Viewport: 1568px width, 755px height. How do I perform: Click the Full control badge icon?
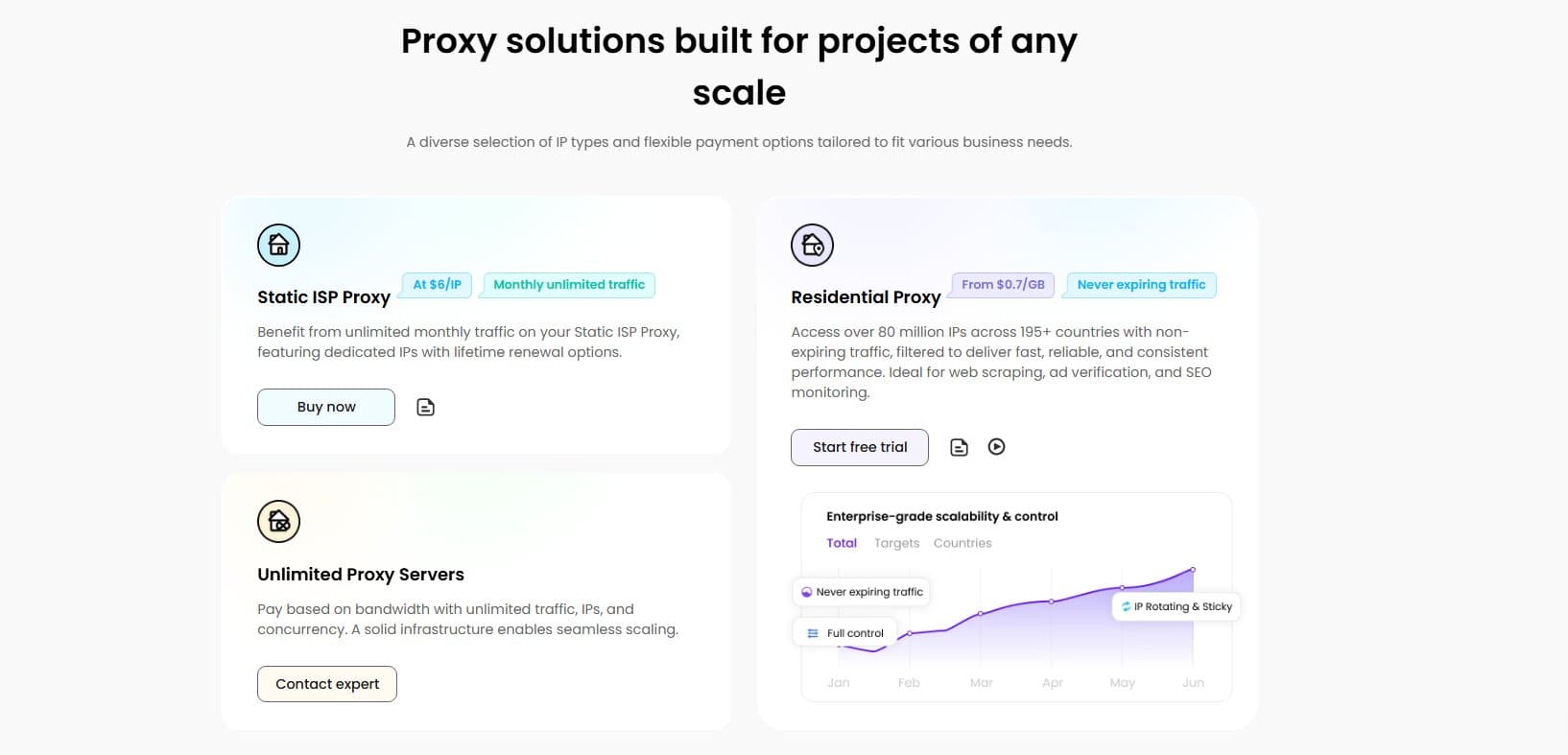(813, 633)
